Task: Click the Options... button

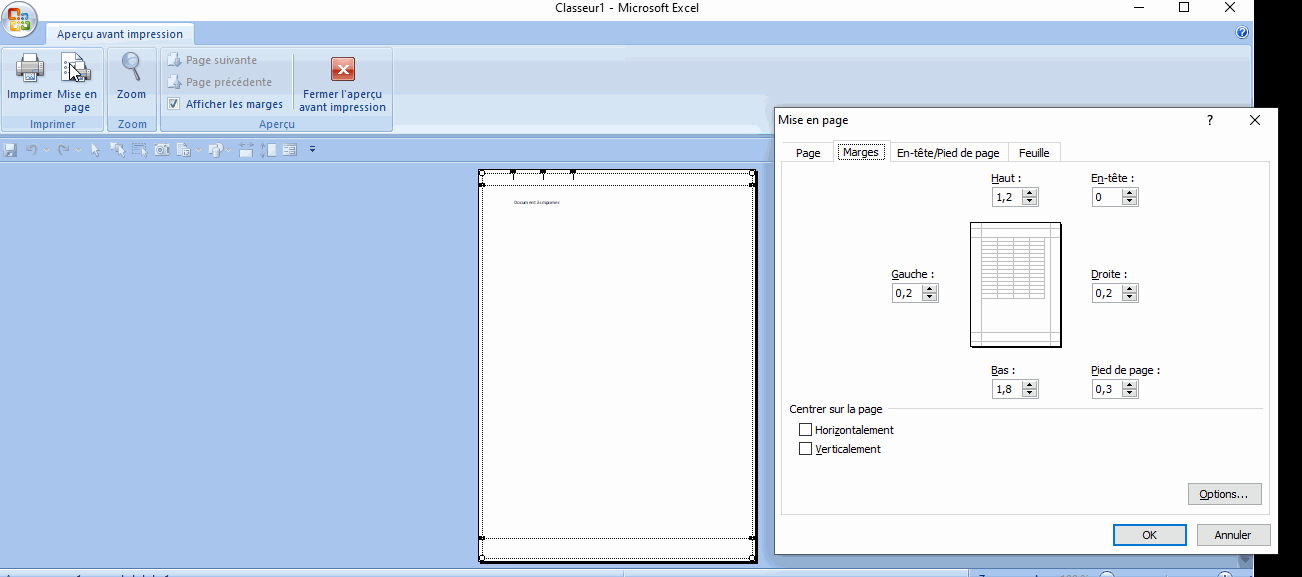Action: pos(1224,494)
